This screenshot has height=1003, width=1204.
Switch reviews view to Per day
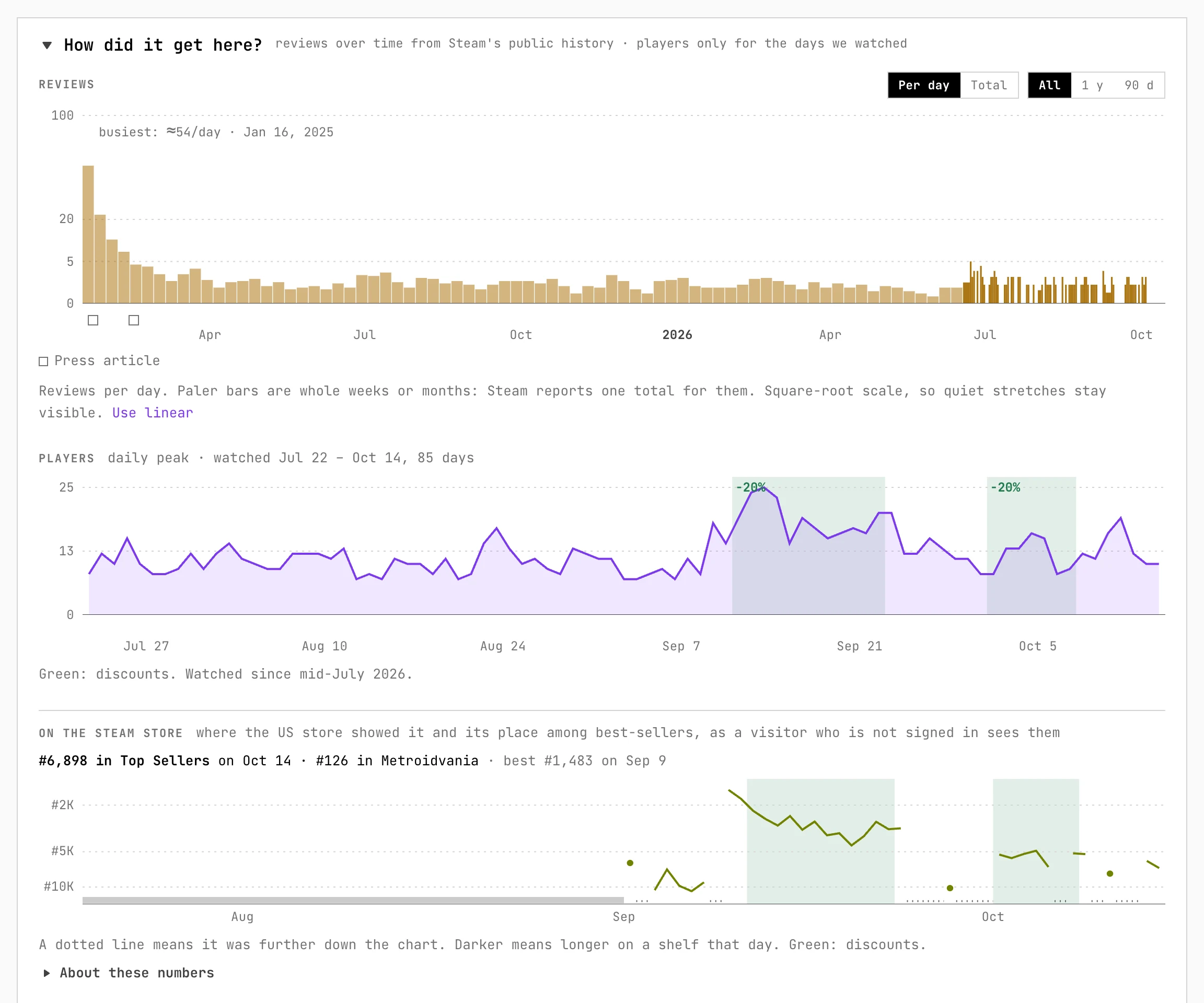point(923,85)
